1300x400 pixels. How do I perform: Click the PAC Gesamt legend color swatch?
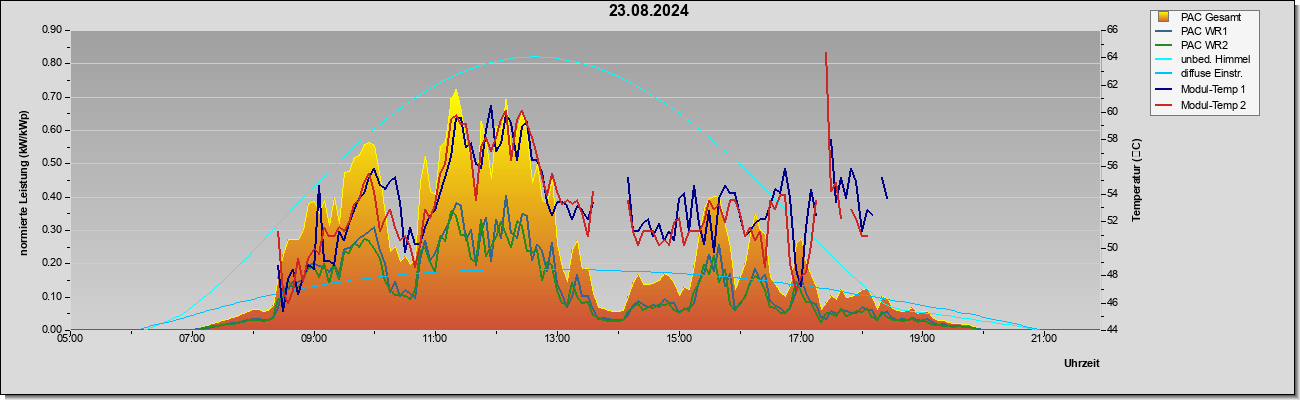pos(1163,17)
